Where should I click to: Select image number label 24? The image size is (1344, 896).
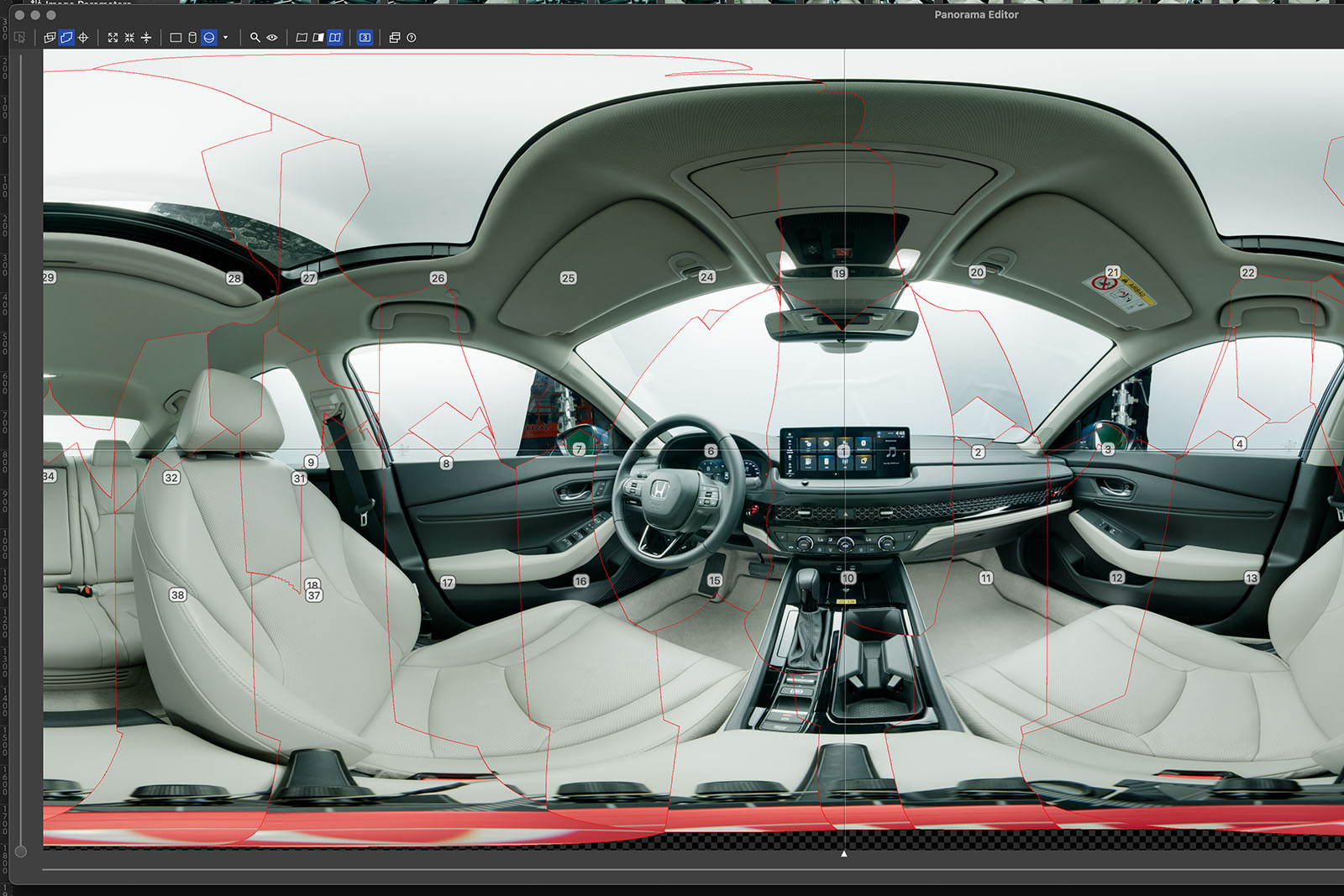(707, 276)
